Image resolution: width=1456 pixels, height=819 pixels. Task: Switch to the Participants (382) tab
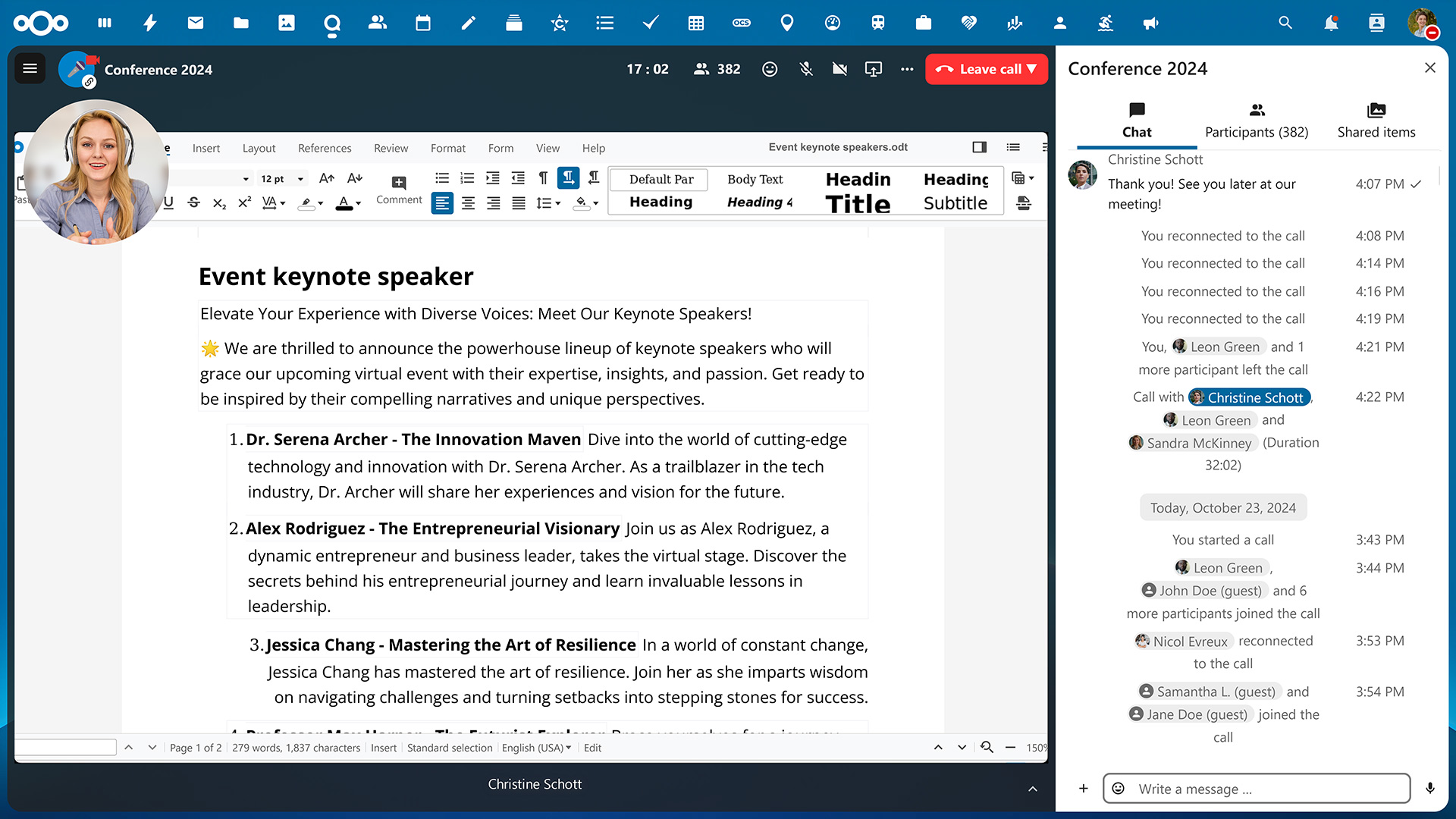1257,121
